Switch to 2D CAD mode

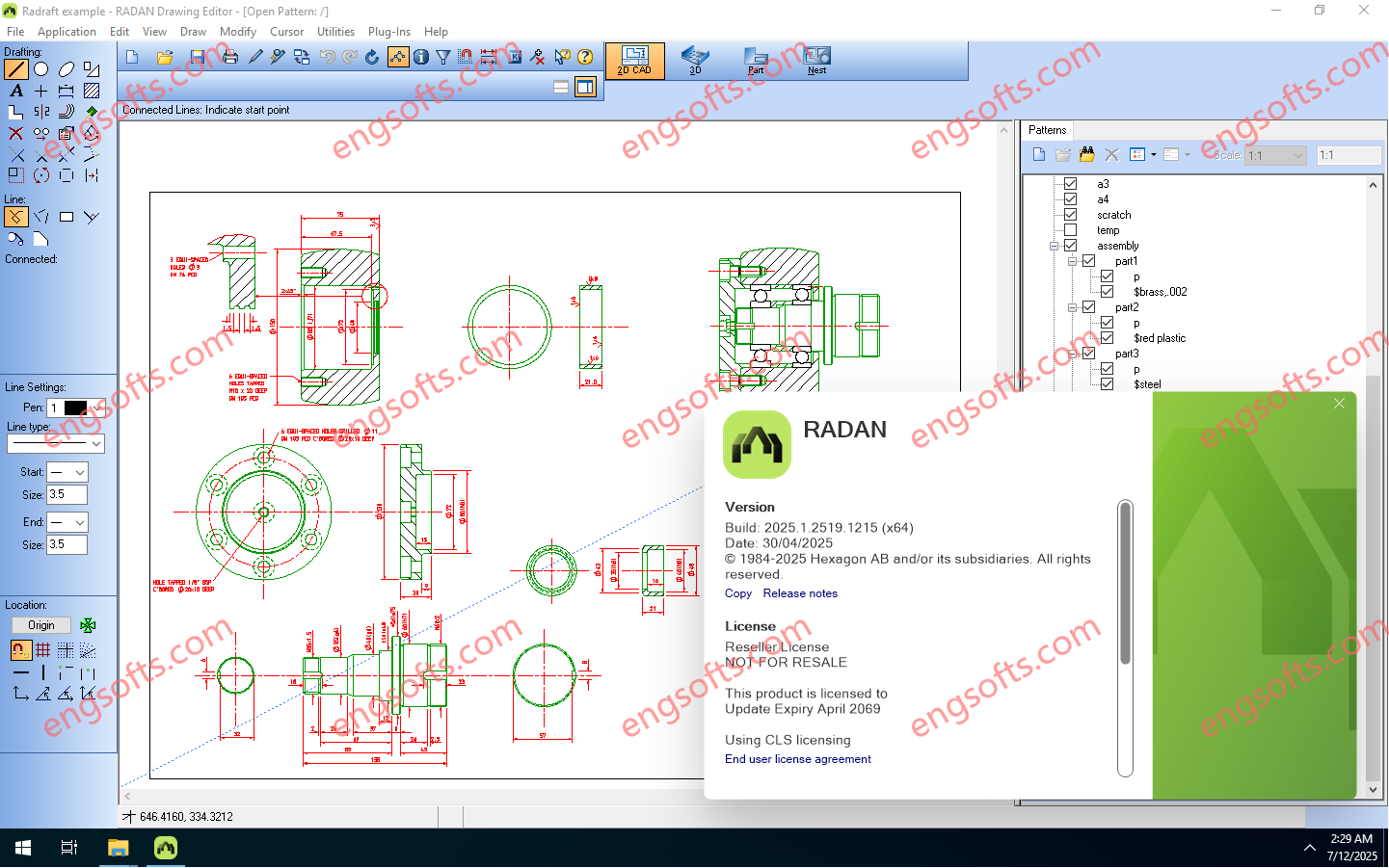point(634,61)
